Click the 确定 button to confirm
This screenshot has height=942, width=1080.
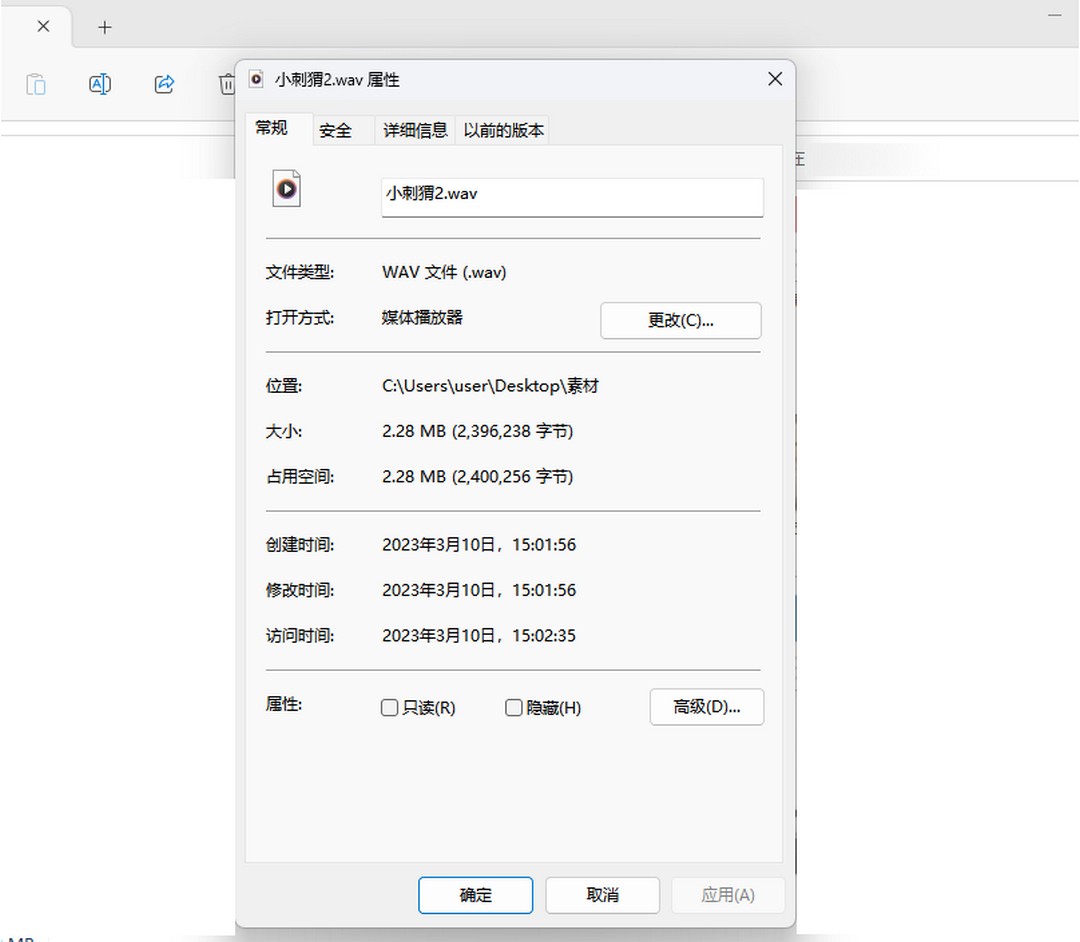pyautogui.click(x=475, y=895)
